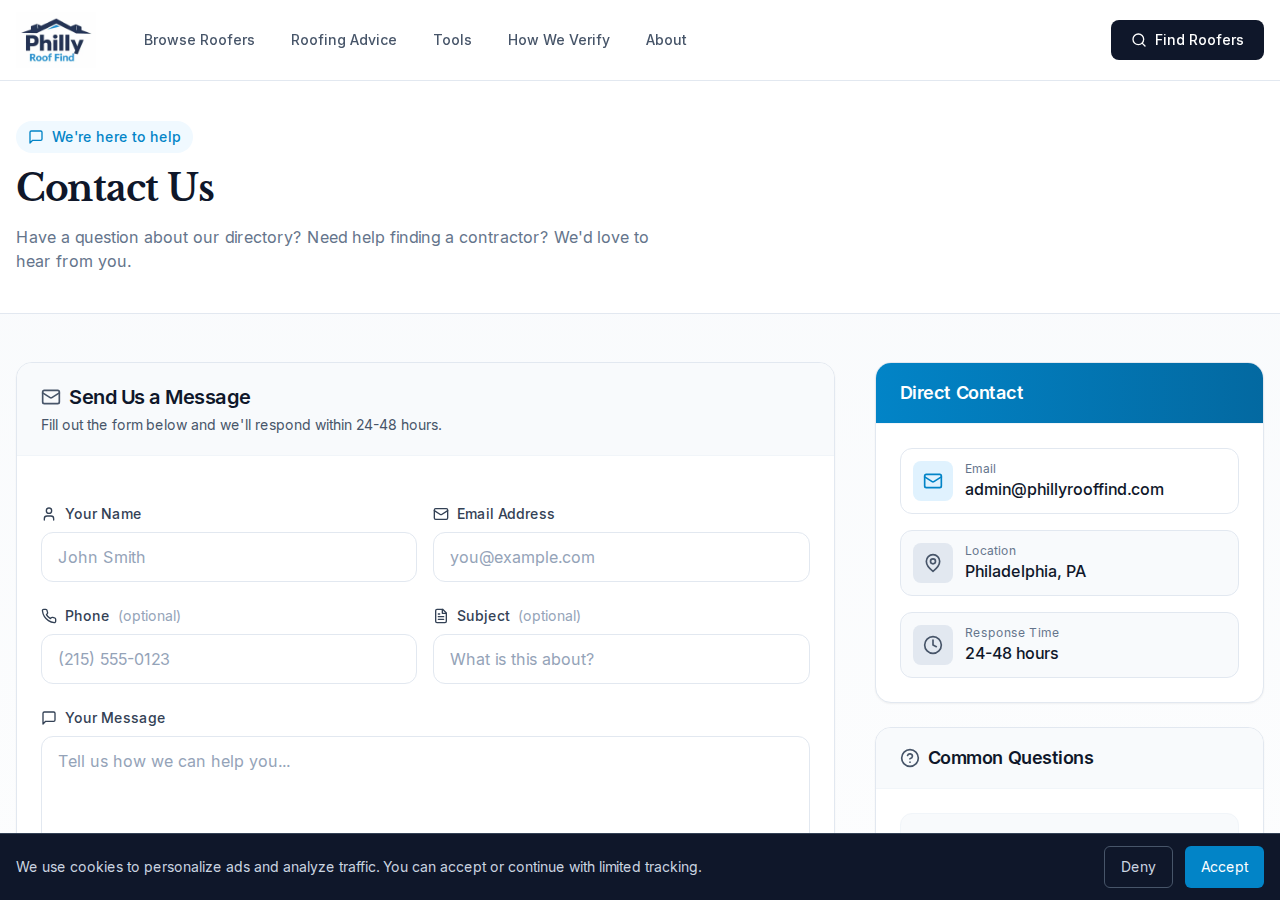Click the phone icon next to Phone label

coord(49,616)
